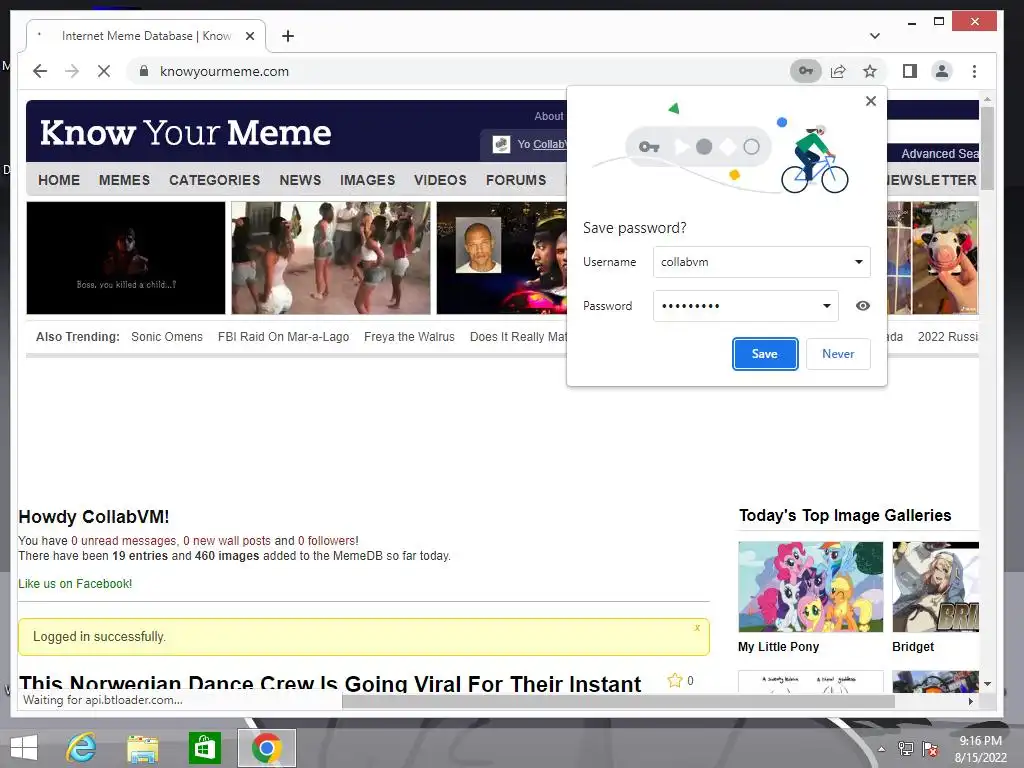The height and width of the screenshot is (768, 1024).
Task: Dismiss the Logged in successfully notice
Action: [x=697, y=628]
